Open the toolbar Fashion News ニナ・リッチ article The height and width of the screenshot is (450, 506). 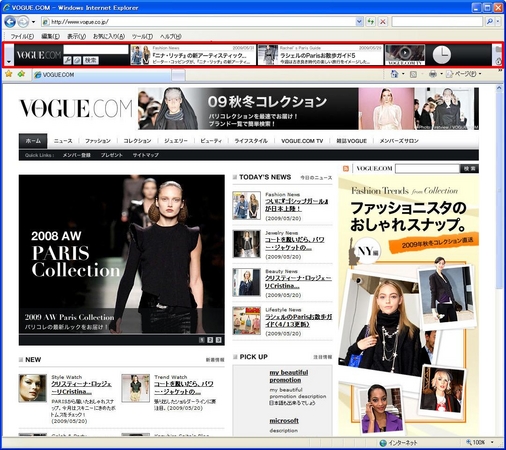pyautogui.click(x=193, y=55)
